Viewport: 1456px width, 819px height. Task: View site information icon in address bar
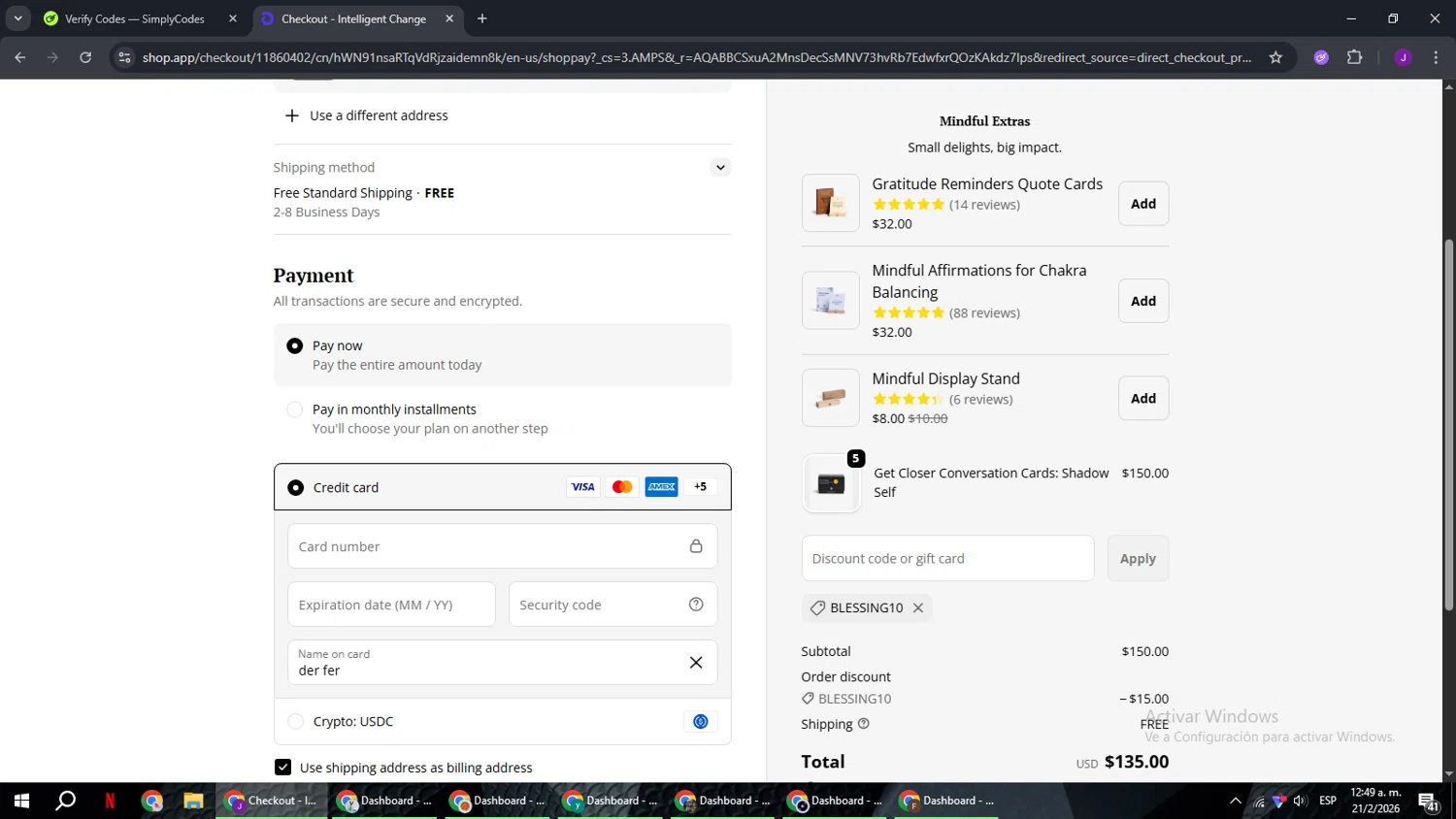point(124,57)
